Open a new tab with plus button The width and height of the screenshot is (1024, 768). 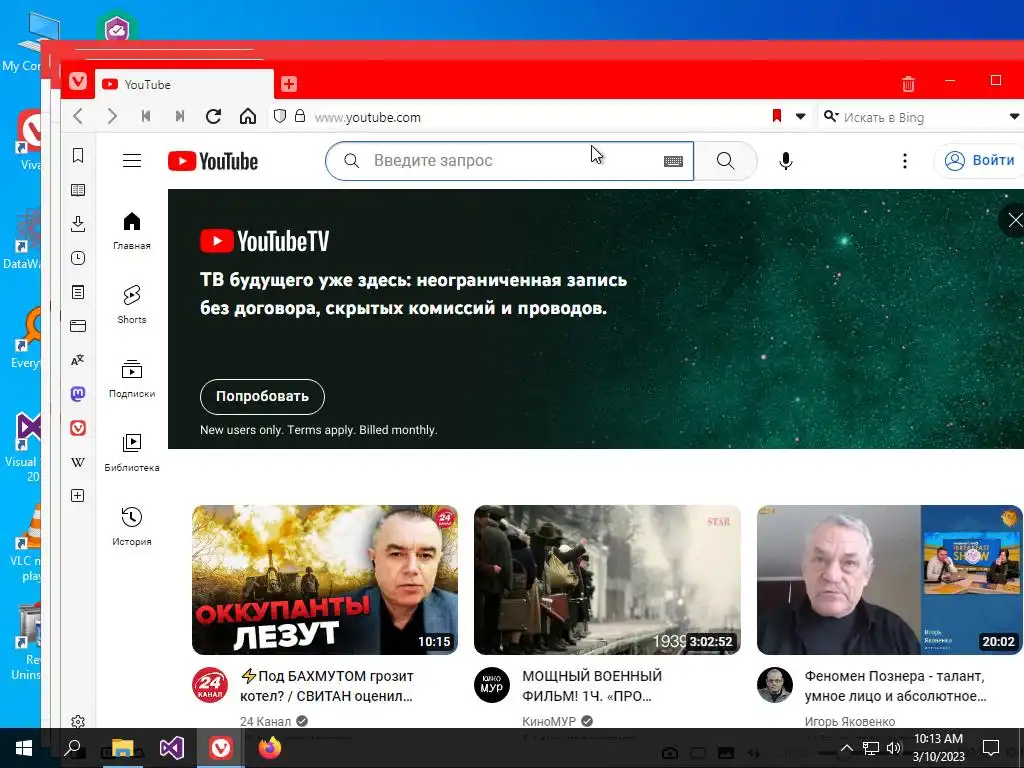[x=289, y=84]
